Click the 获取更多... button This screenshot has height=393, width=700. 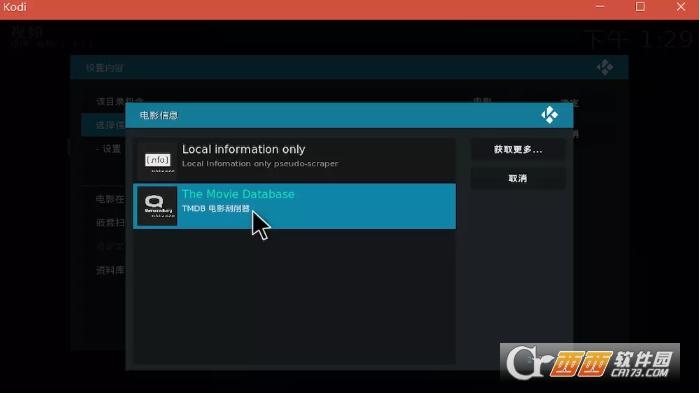click(518, 150)
